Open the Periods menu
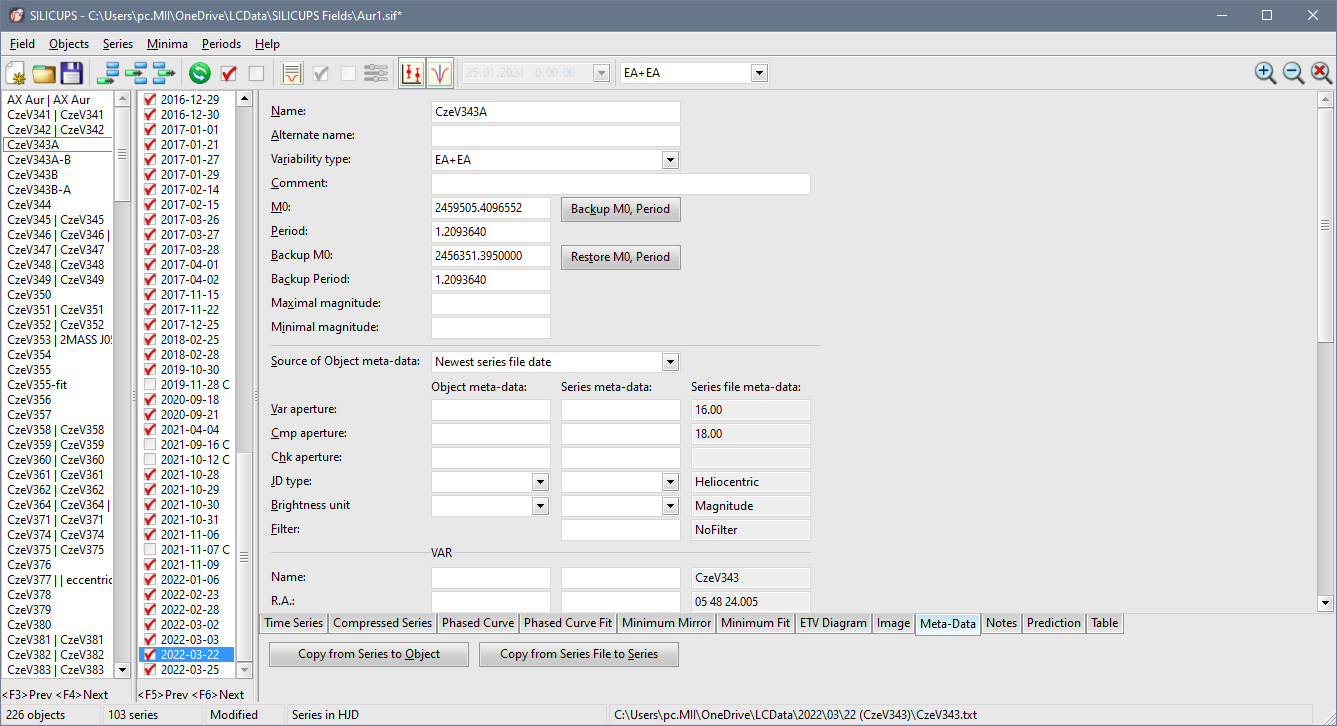 [x=221, y=44]
